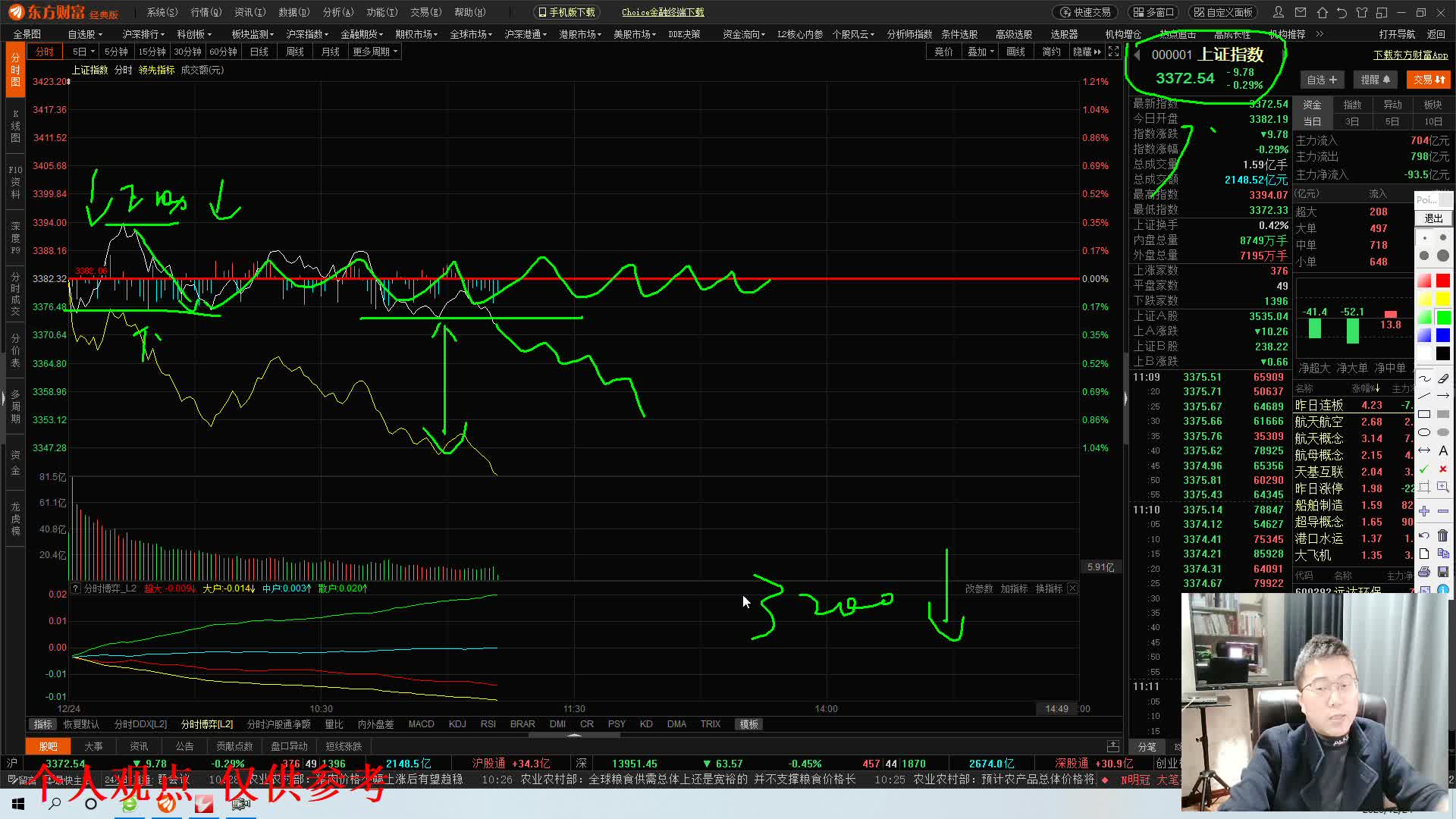The height and width of the screenshot is (819, 1456).
Task: Expand the 自选股 menu dropdown
Action: [x=84, y=34]
